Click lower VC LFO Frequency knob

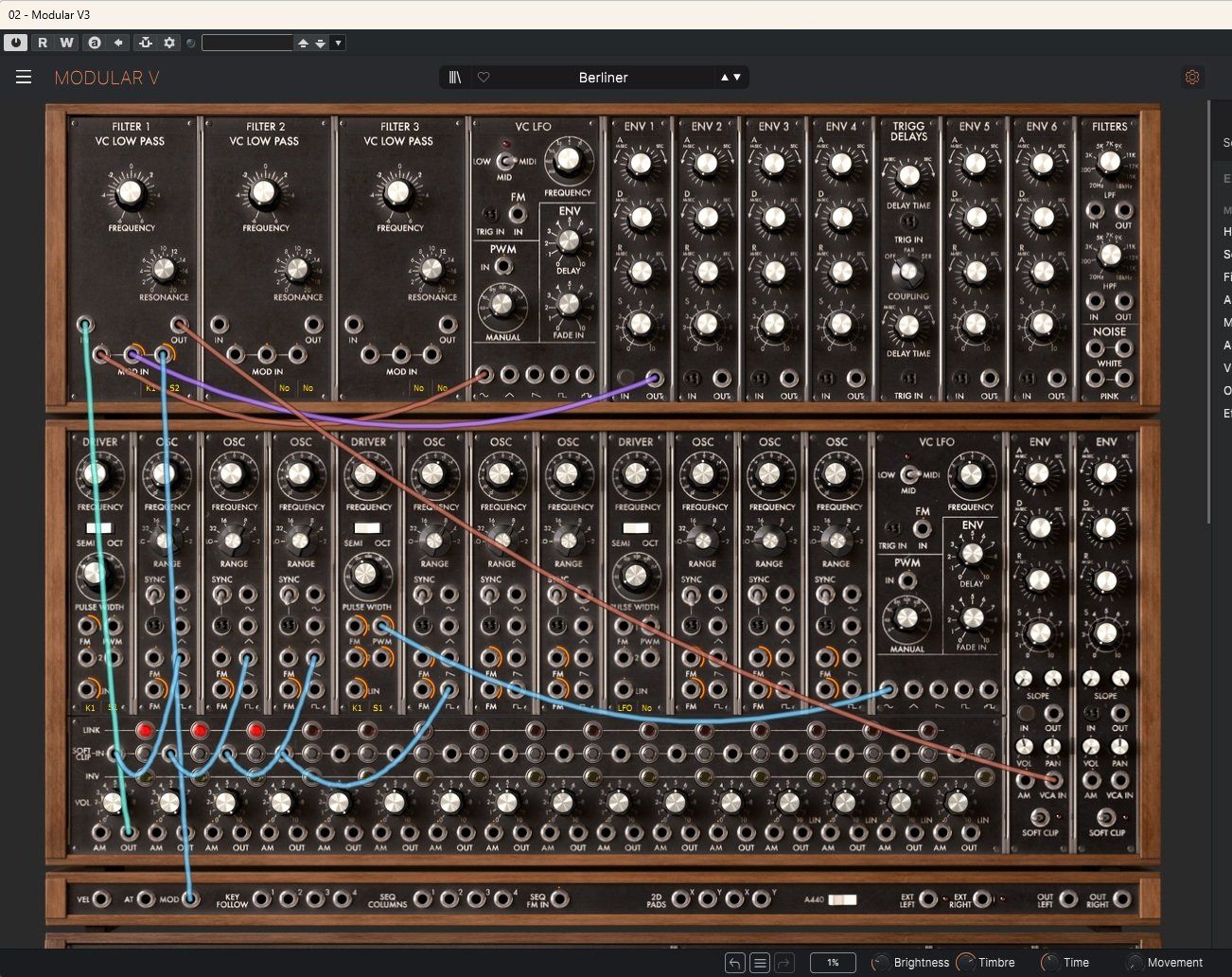[971, 475]
